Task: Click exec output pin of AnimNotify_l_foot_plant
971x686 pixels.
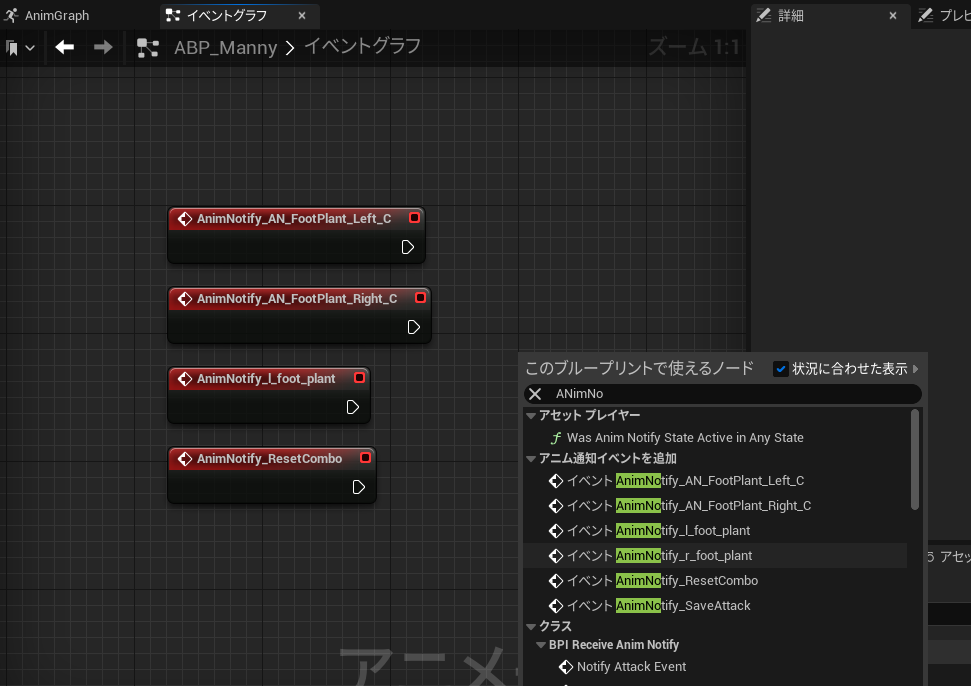Action: 352,407
